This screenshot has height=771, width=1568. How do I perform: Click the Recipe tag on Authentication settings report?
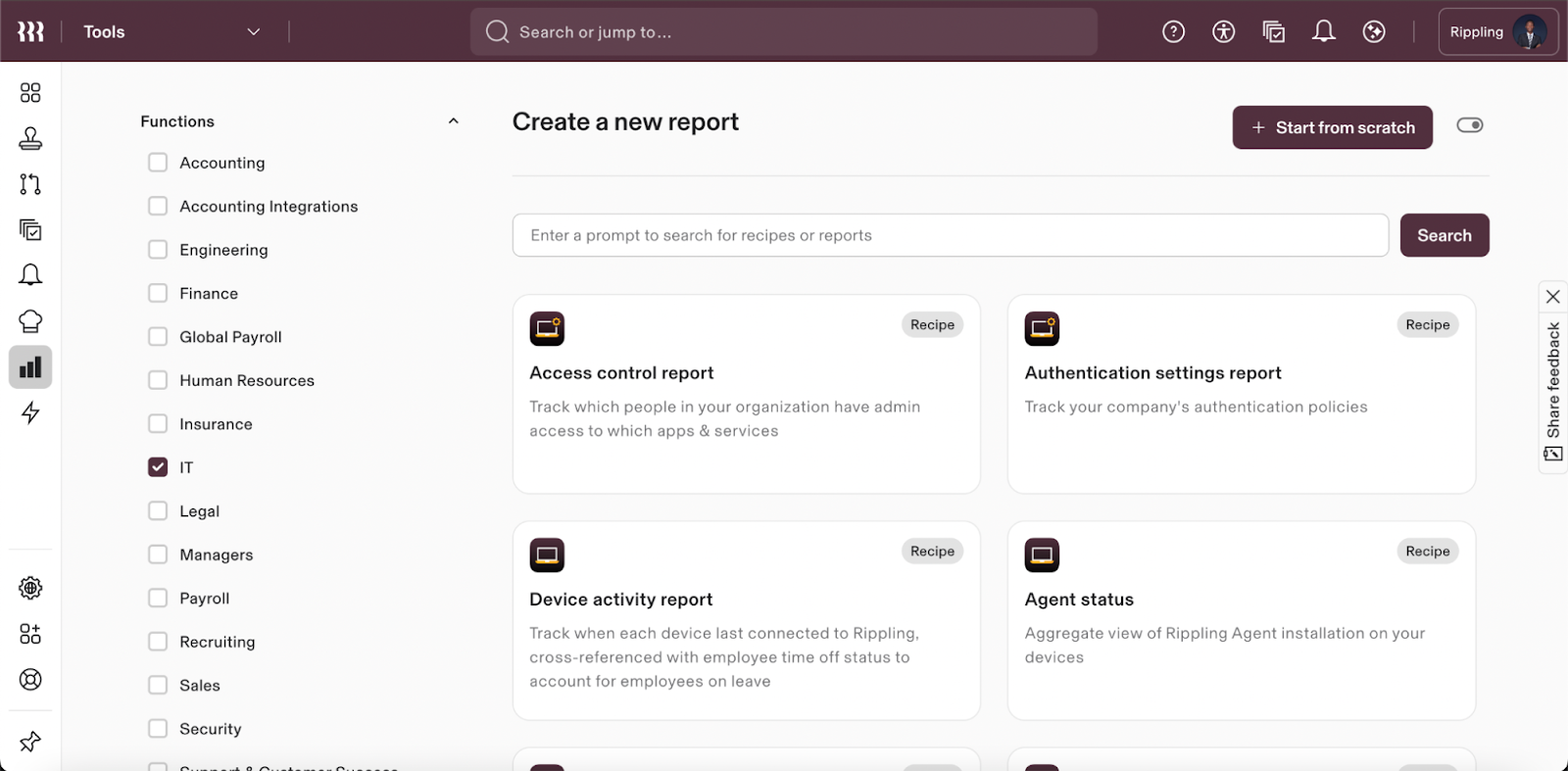1428,325
